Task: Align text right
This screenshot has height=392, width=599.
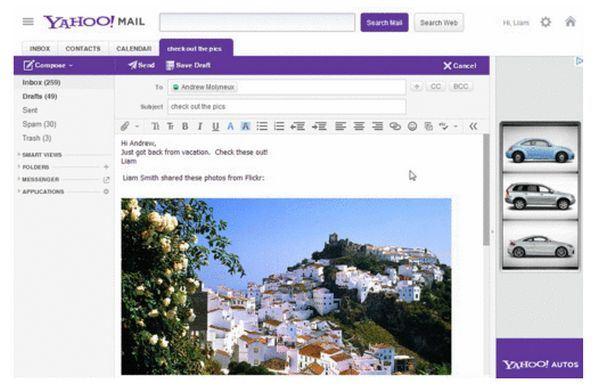Action: (377, 126)
